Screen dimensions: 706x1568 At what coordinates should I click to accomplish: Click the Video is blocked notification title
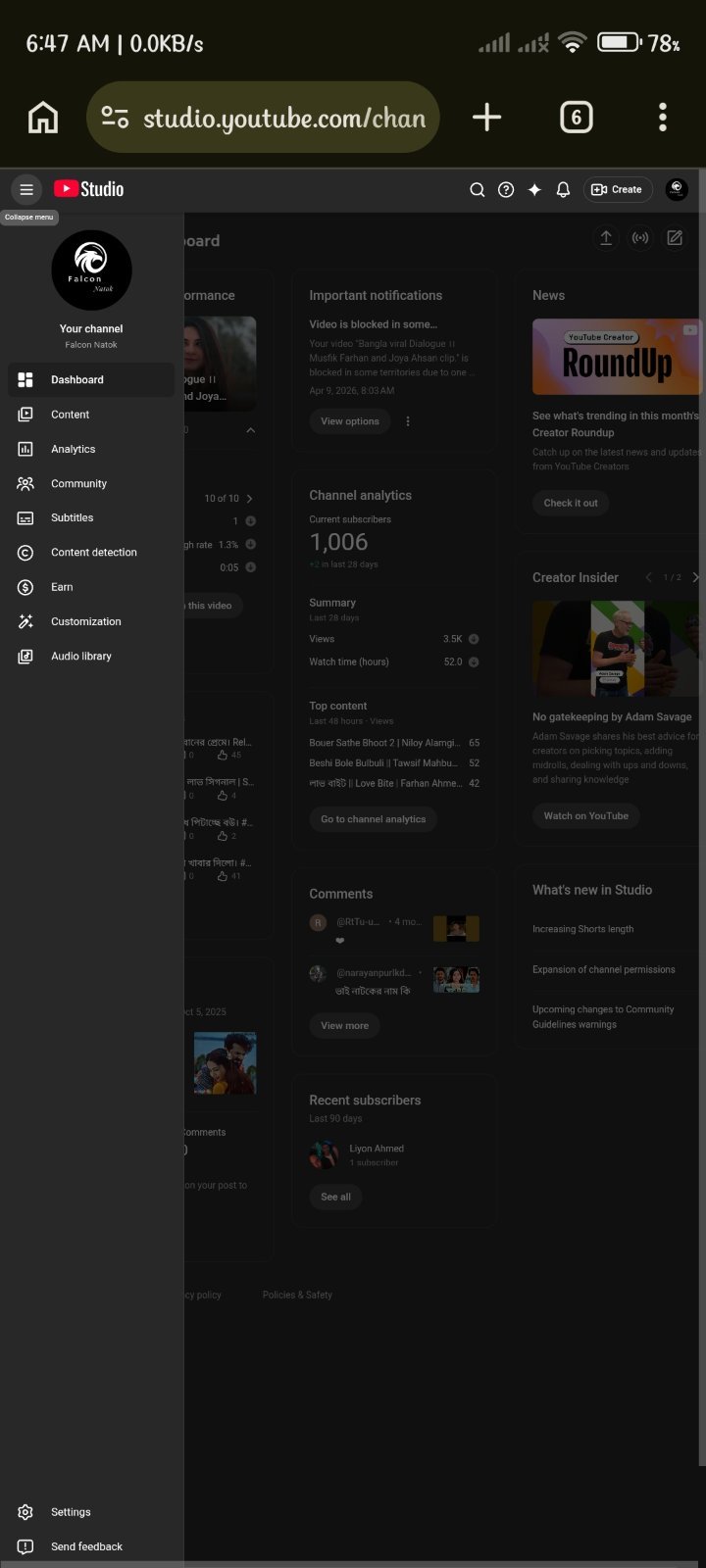click(x=374, y=324)
